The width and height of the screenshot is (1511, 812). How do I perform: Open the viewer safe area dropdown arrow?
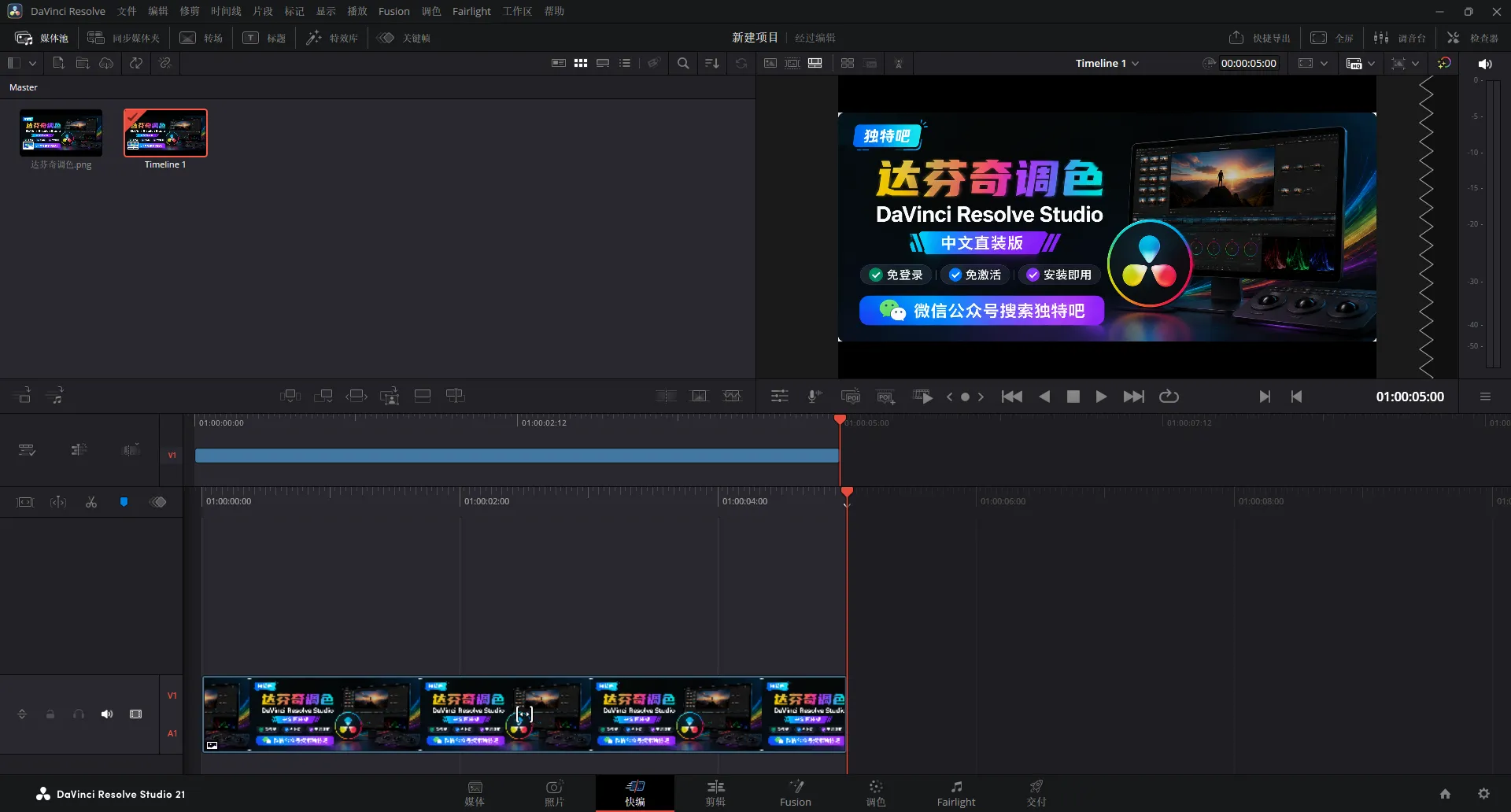[x=1324, y=63]
